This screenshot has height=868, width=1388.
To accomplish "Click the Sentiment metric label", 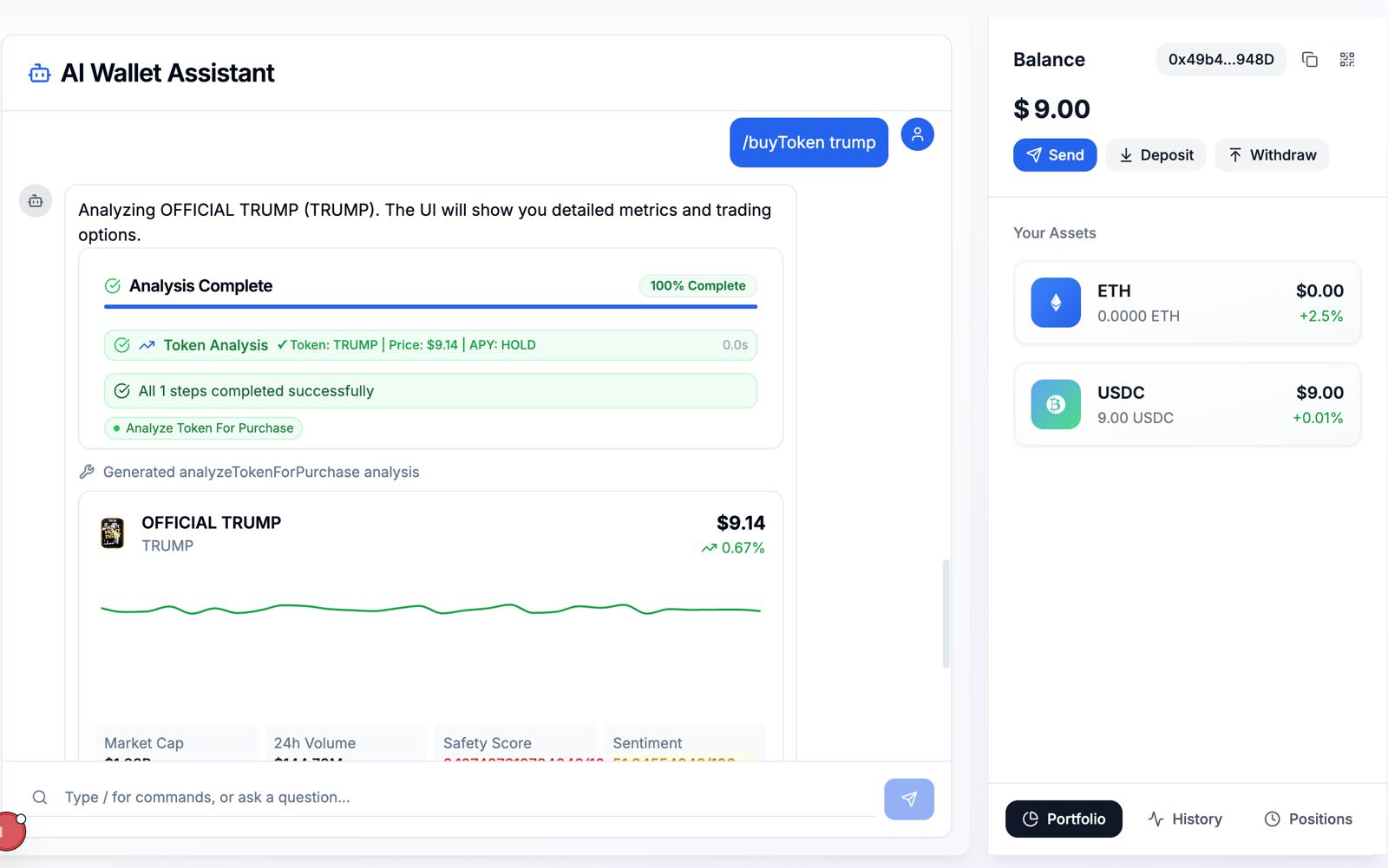I will click(647, 743).
